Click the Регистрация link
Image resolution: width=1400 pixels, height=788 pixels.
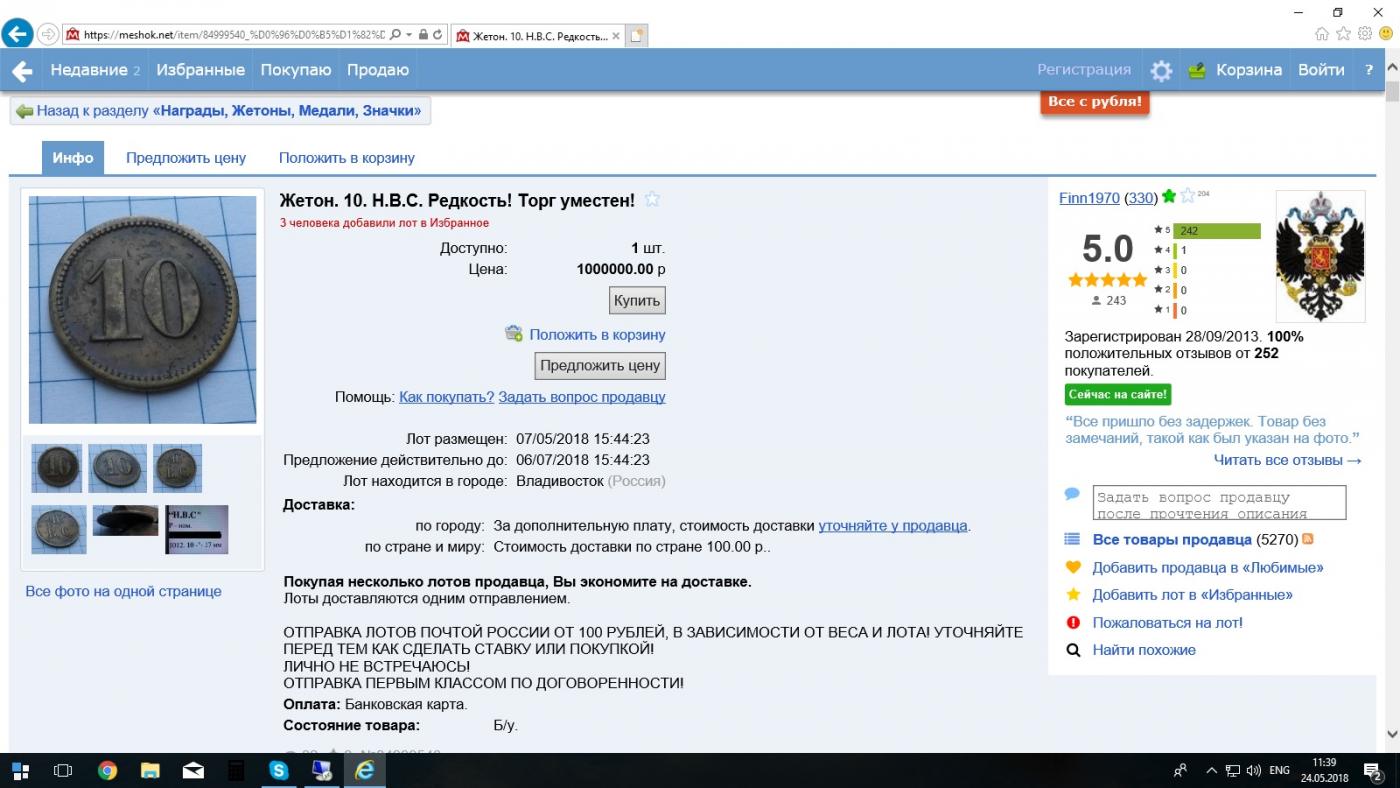1084,70
